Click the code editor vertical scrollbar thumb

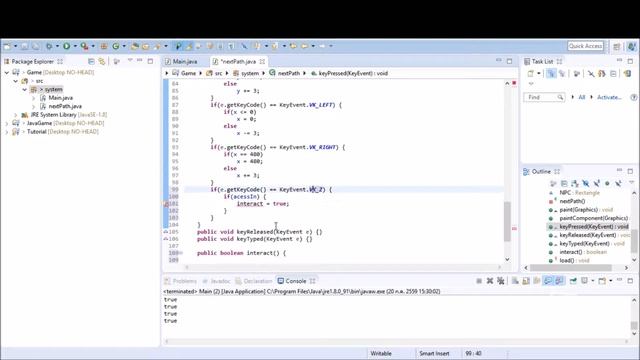(507, 221)
